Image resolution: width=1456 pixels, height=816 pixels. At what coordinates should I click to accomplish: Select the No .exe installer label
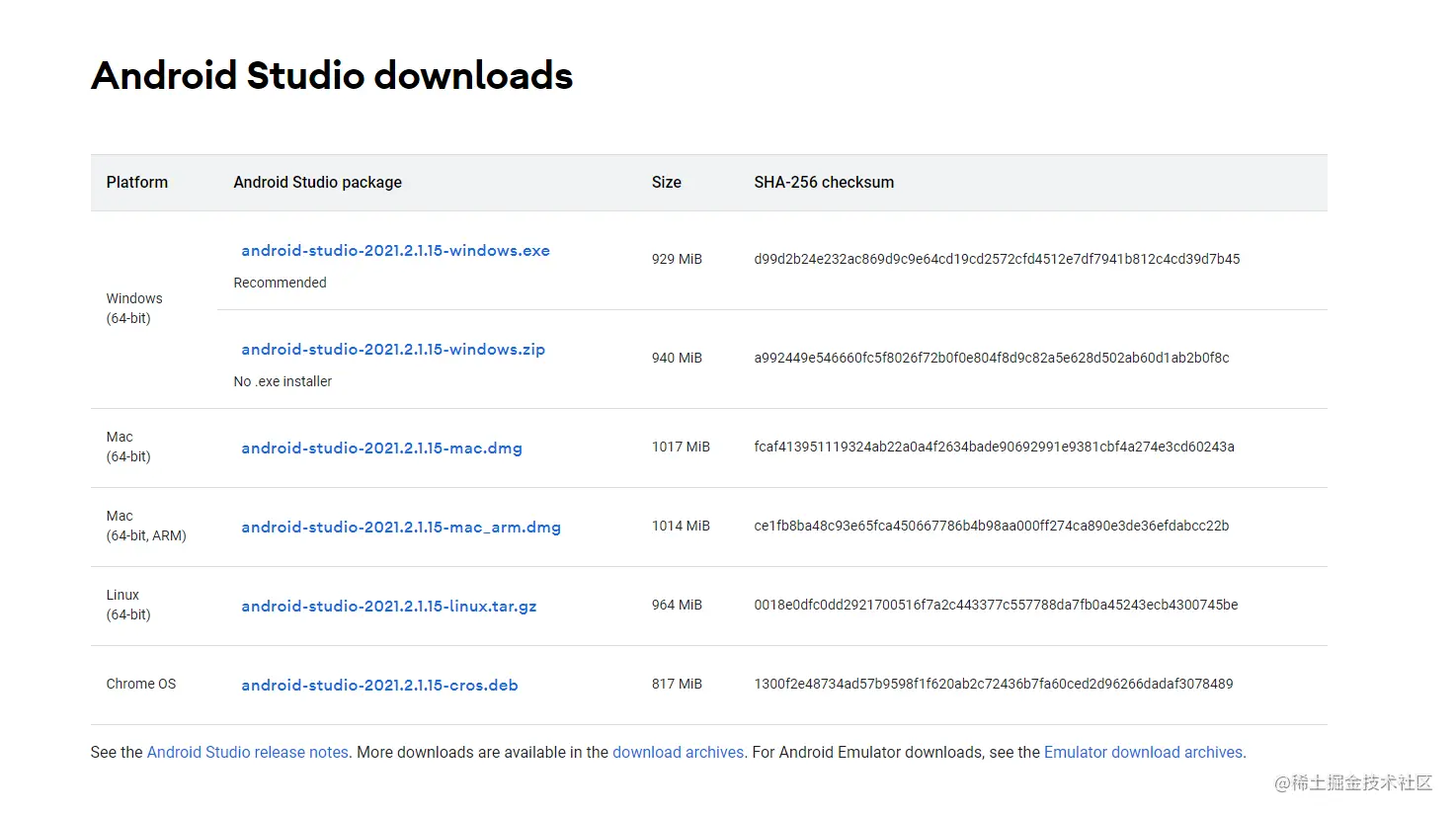pos(283,381)
